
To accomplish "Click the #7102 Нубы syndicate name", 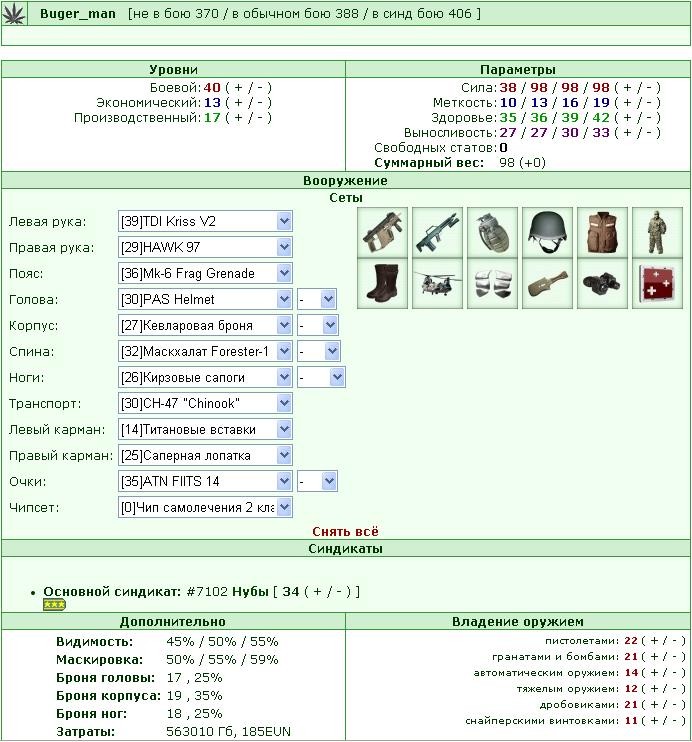I will click(x=228, y=592).
